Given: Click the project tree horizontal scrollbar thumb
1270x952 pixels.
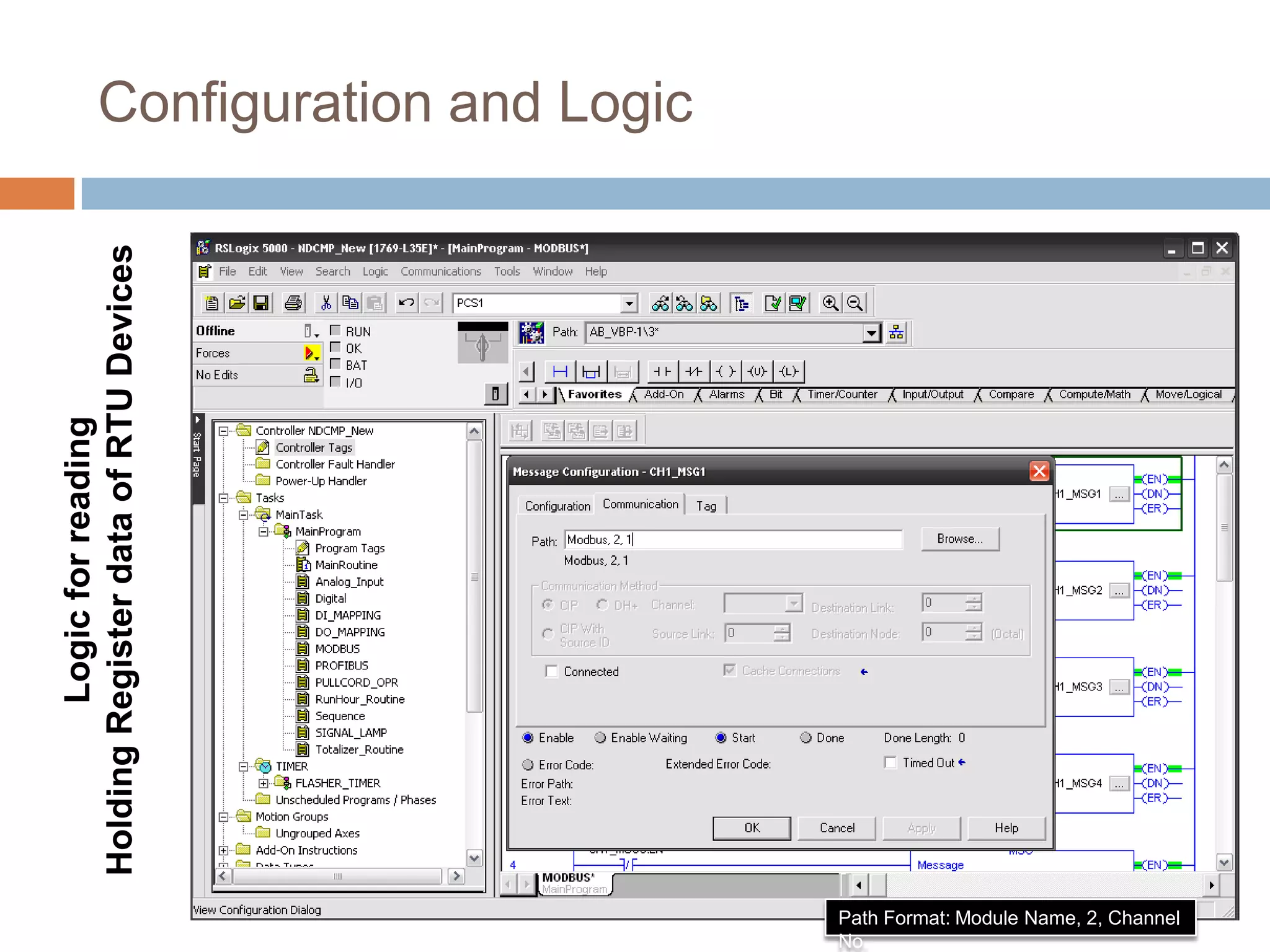Looking at the screenshot, I should pyautogui.click(x=337, y=876).
